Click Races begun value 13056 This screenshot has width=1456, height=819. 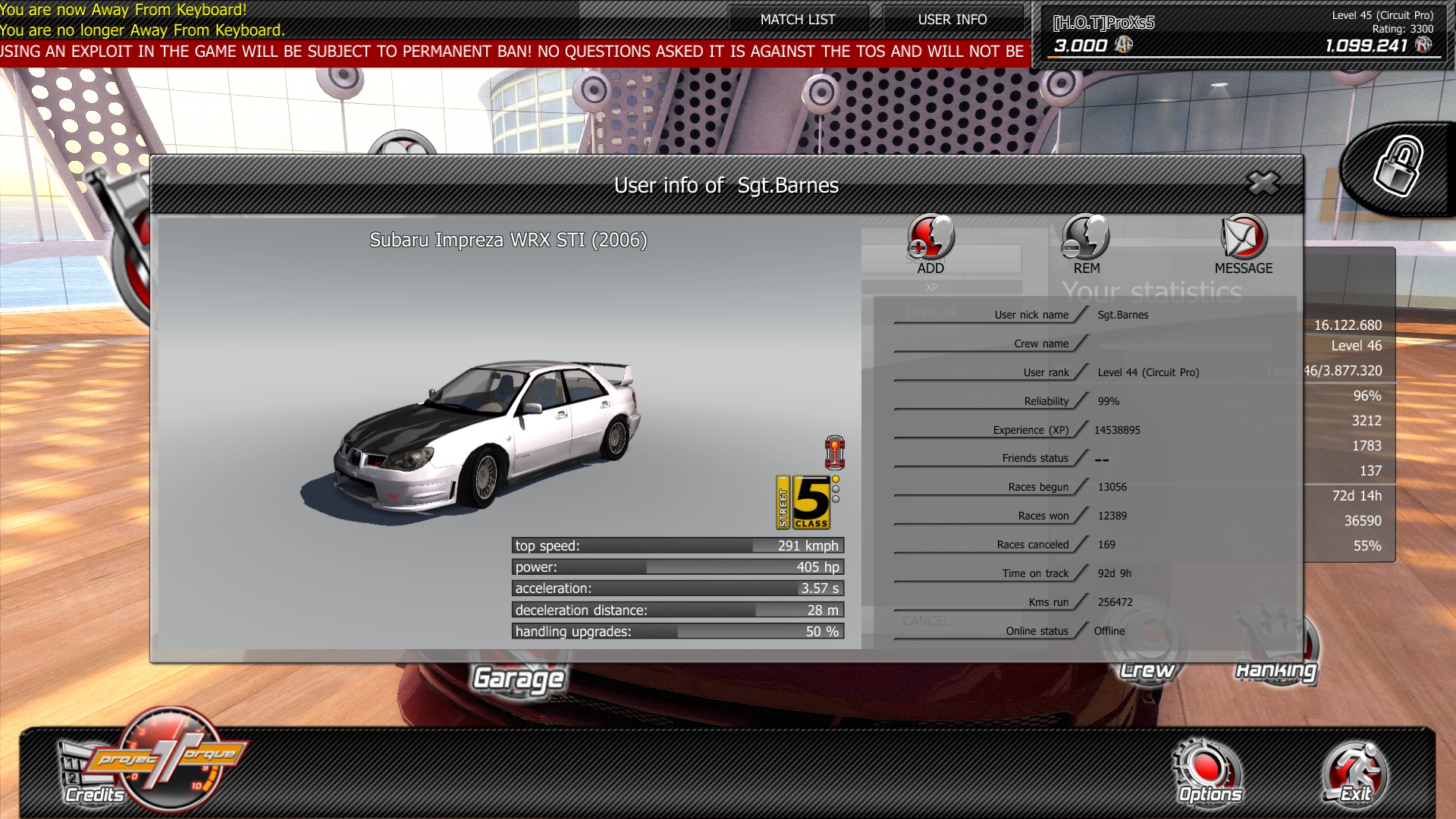coord(1112,487)
